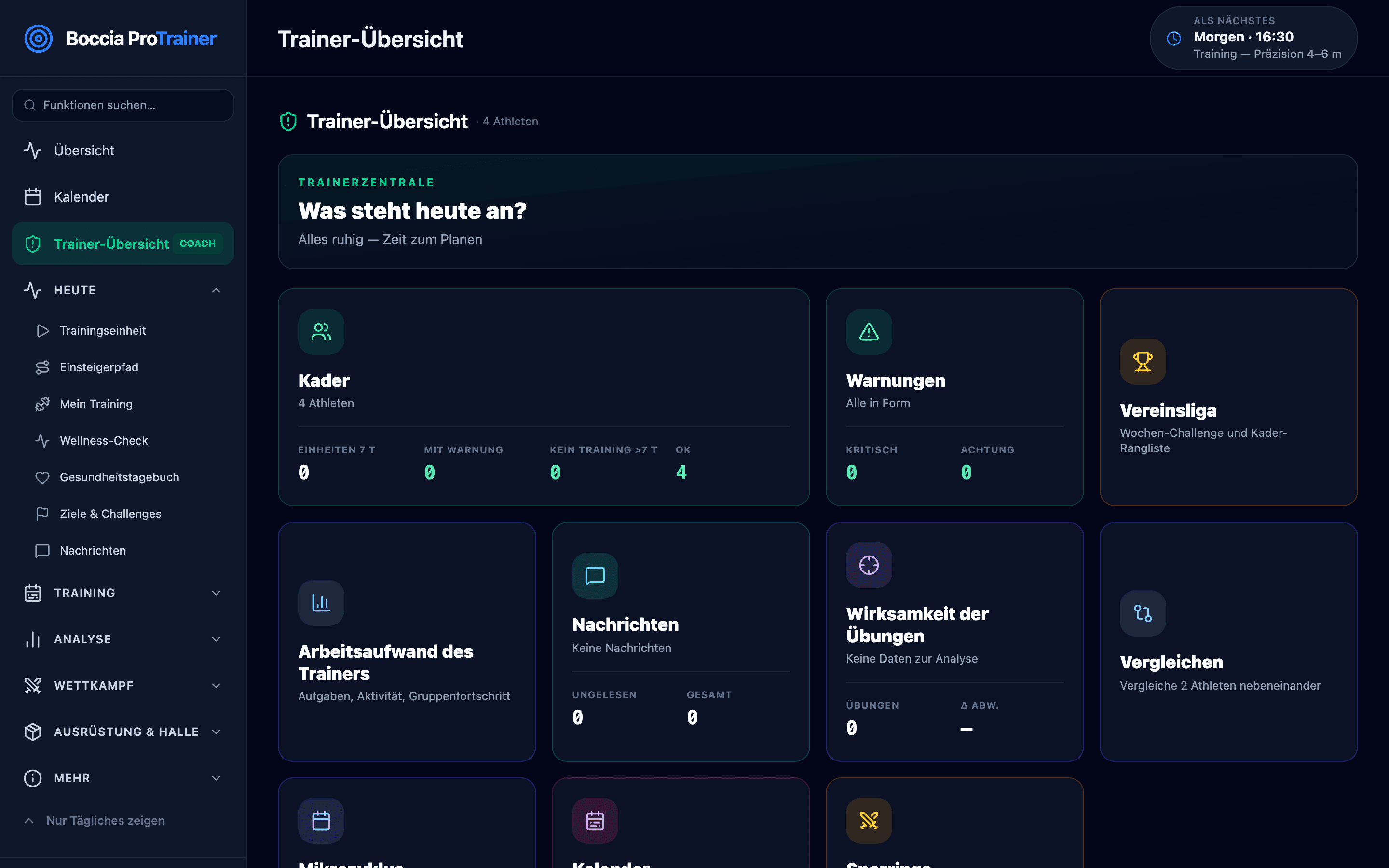
Task: Select the Trainer-Übersicht COACH sidebar item
Action: [123, 244]
